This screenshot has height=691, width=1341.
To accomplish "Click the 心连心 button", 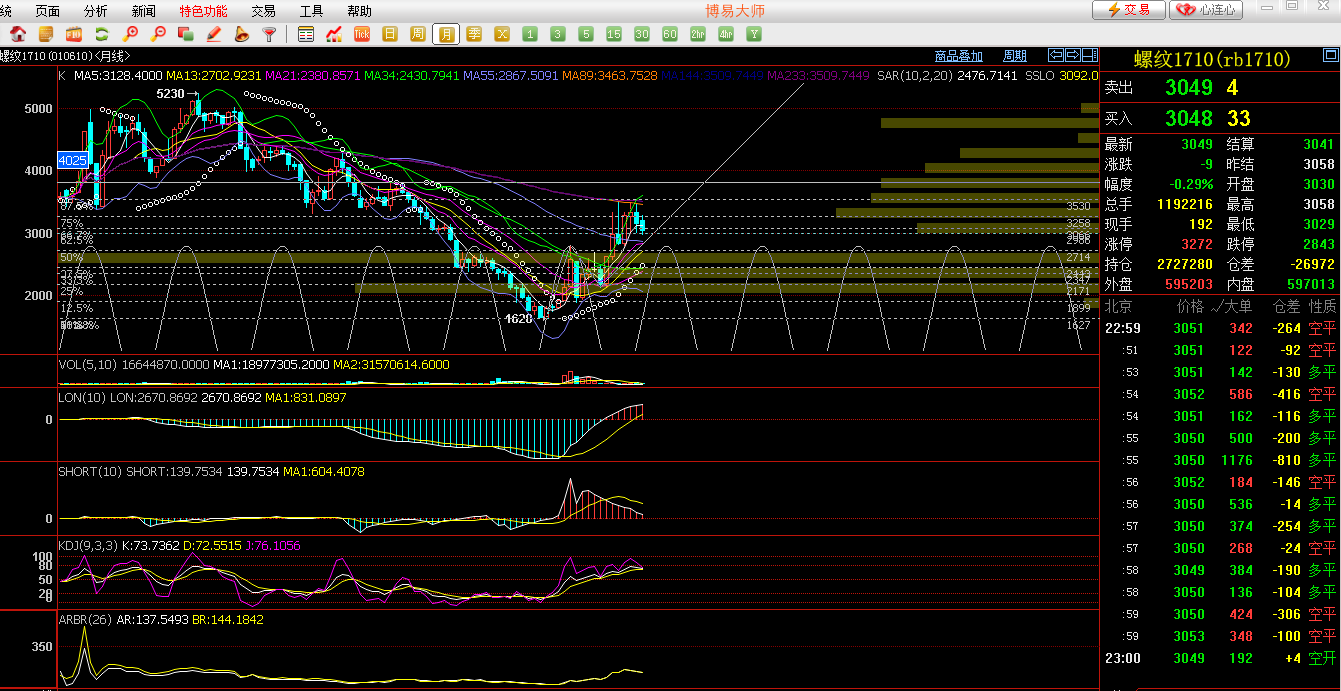I will tap(1207, 10).
